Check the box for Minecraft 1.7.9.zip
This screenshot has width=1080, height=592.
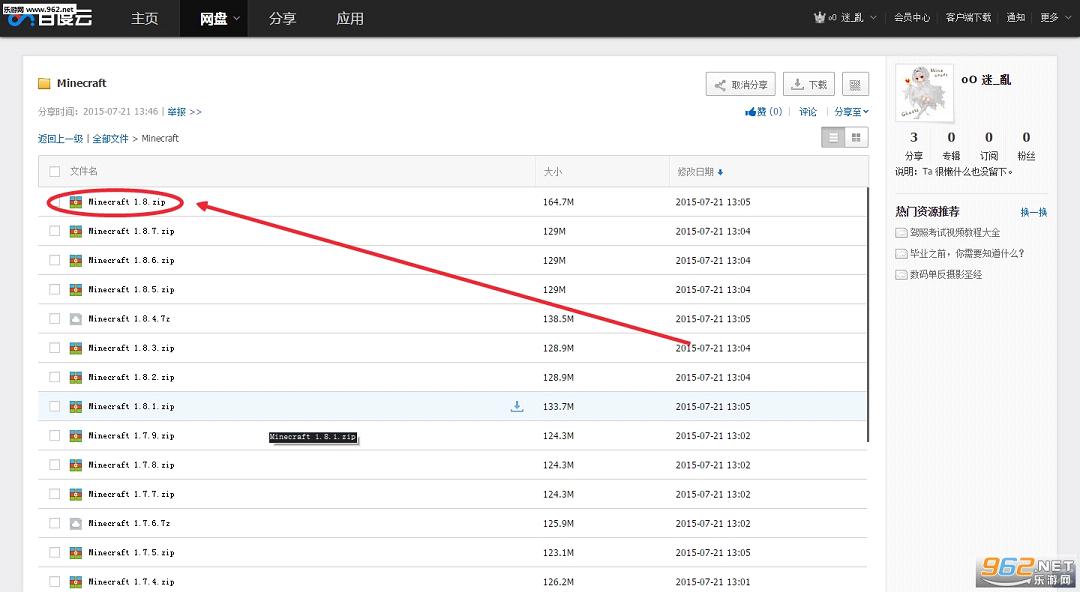tap(54, 436)
